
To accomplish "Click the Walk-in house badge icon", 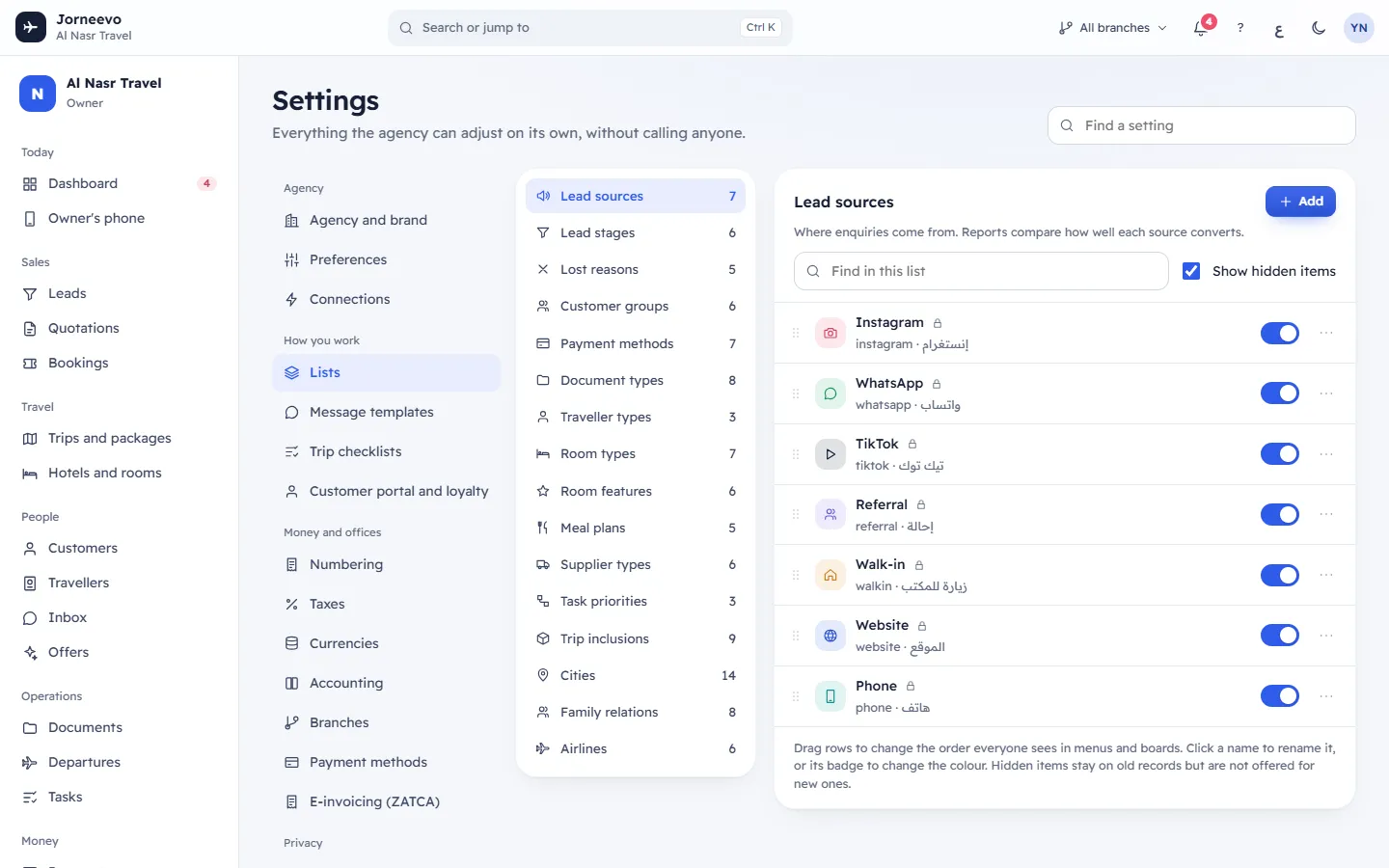I will [x=831, y=575].
